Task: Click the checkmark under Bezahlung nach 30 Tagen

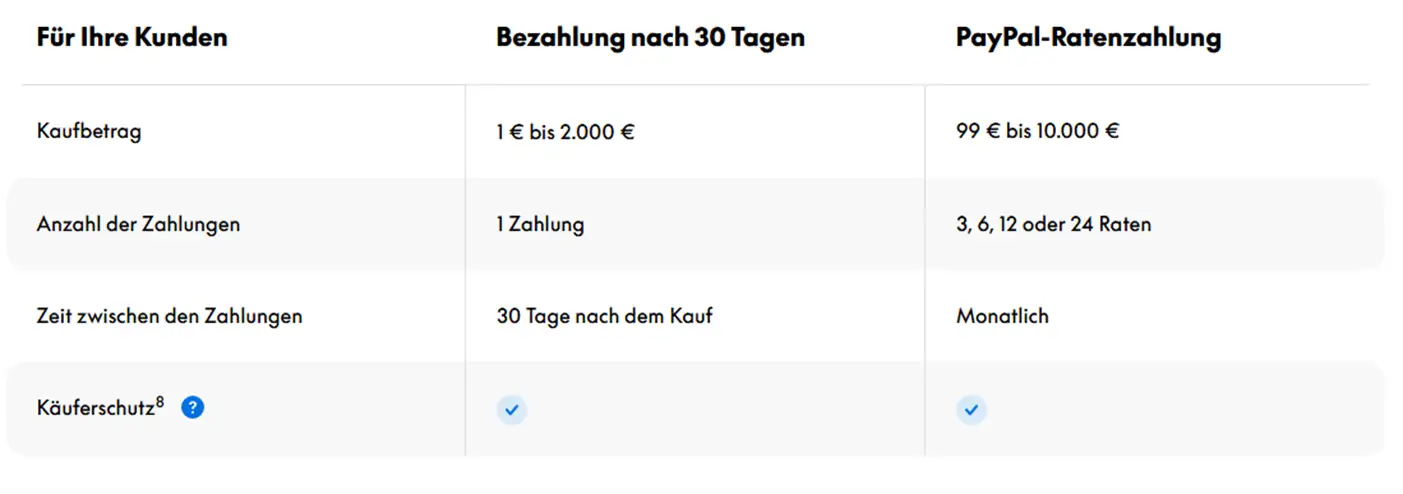Action: (x=512, y=409)
